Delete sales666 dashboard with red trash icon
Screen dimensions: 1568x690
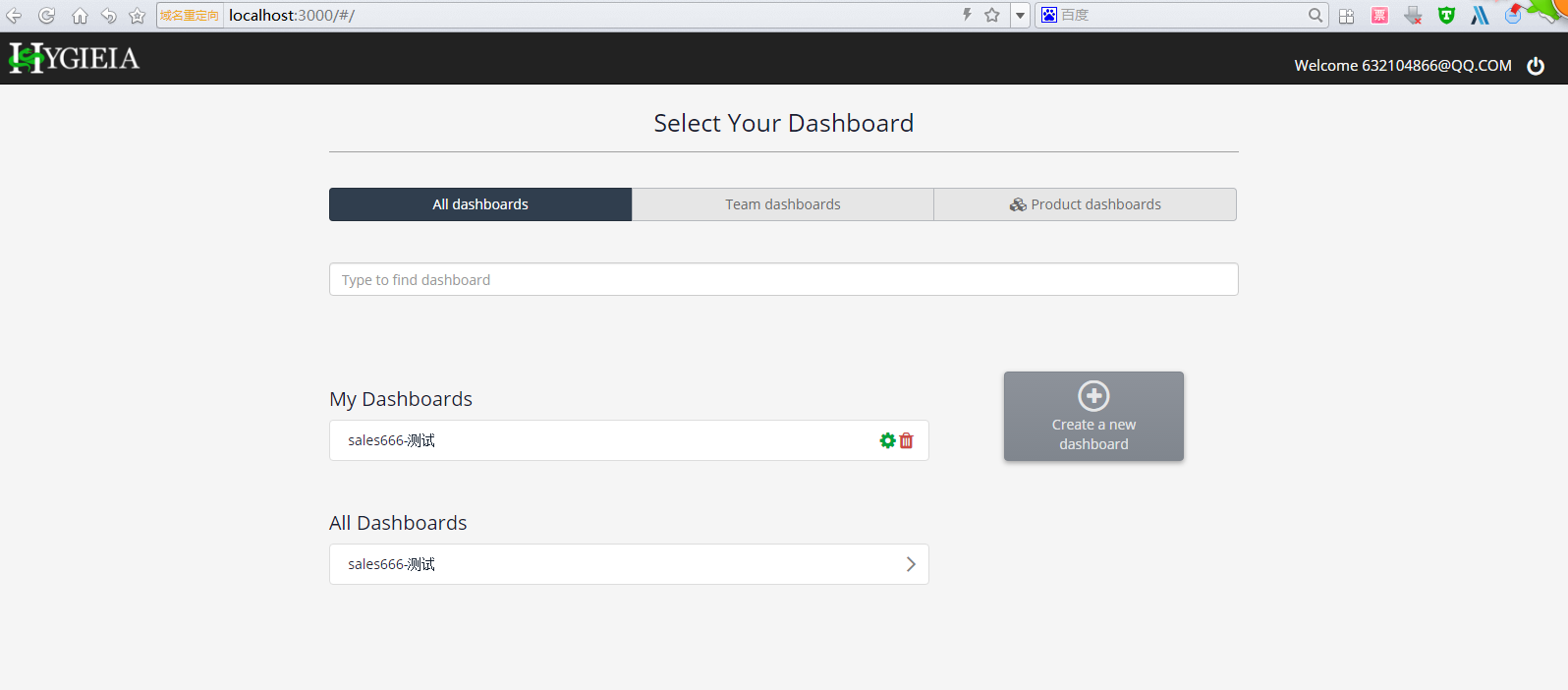pyautogui.click(x=907, y=440)
